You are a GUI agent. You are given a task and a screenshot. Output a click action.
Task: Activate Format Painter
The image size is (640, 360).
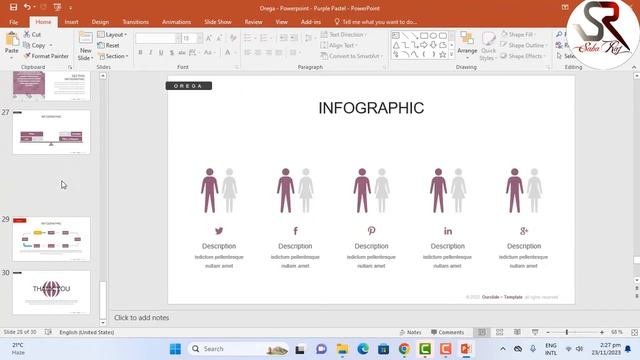[46, 56]
